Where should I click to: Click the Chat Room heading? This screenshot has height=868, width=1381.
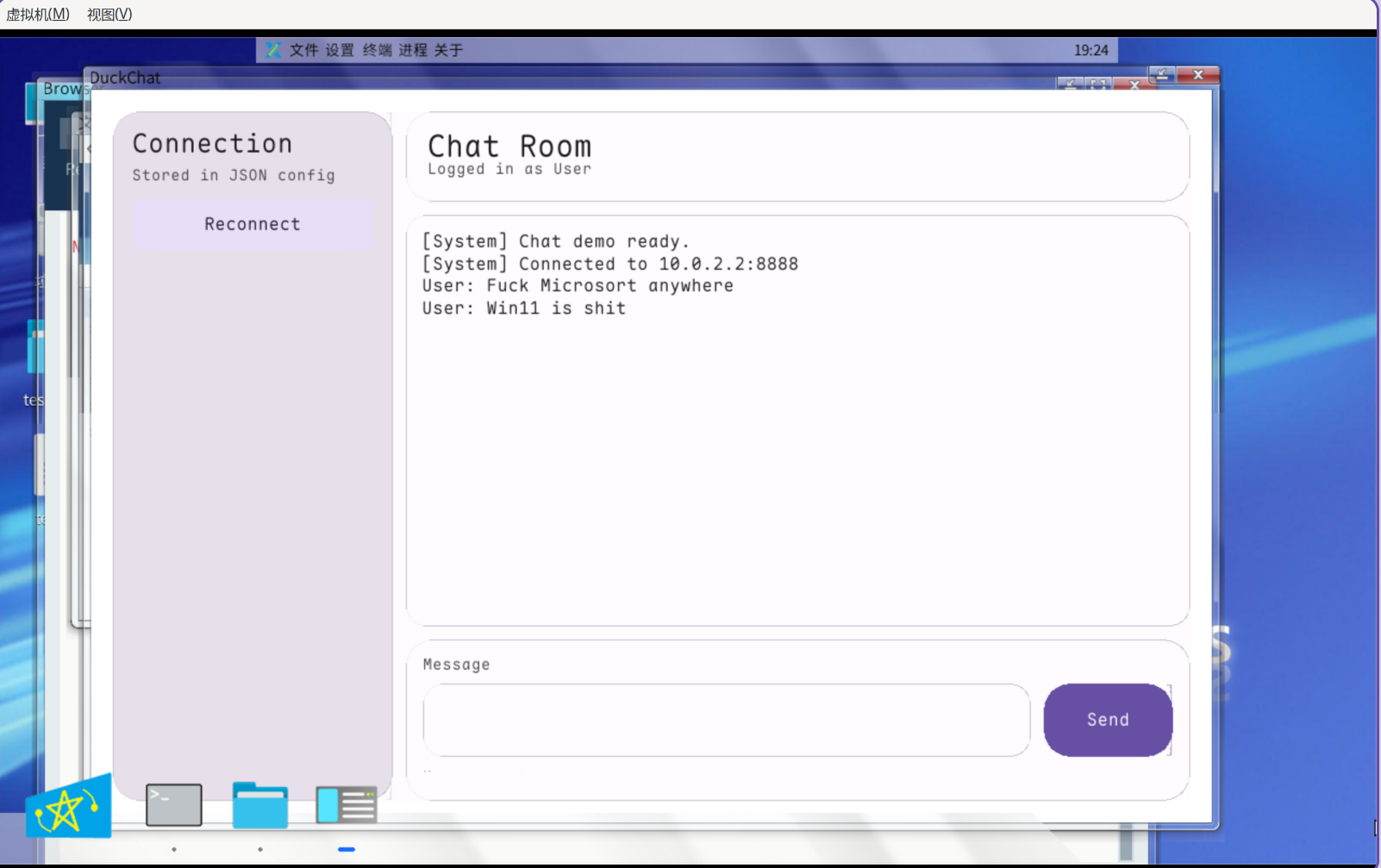click(509, 146)
